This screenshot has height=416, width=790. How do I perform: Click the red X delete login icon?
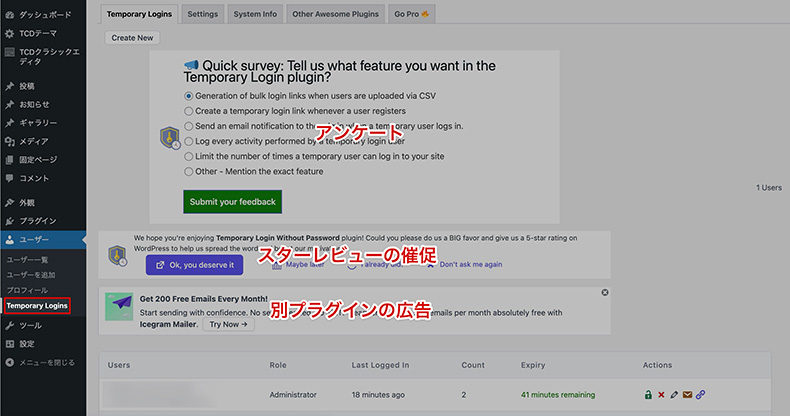coord(661,394)
